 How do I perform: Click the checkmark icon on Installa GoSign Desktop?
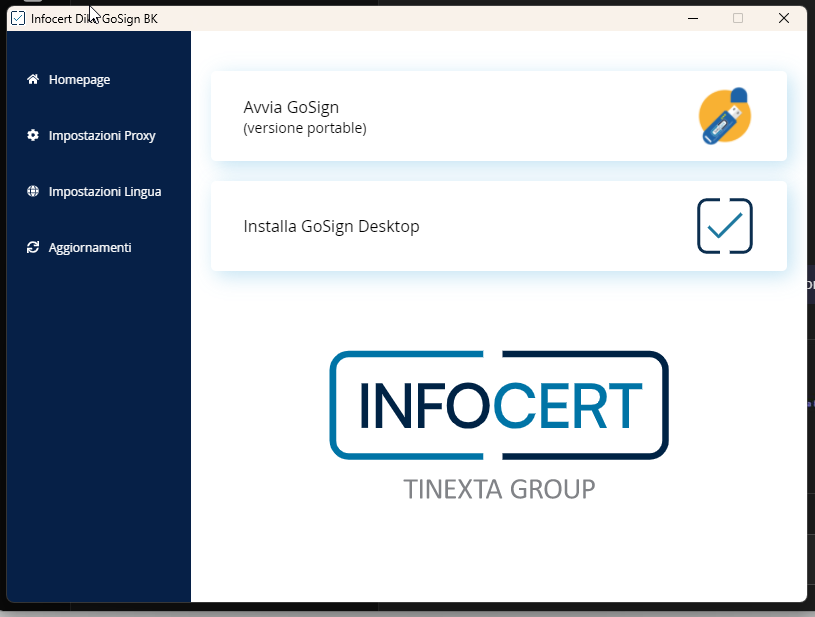point(724,226)
